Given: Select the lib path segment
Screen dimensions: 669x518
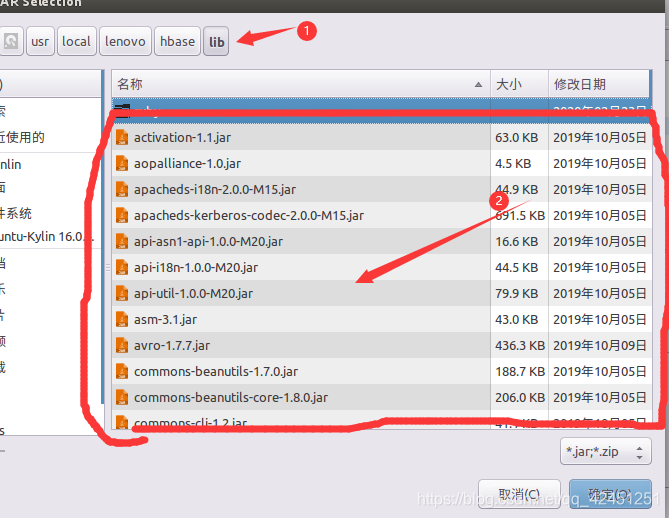Looking at the screenshot, I should [x=216, y=41].
